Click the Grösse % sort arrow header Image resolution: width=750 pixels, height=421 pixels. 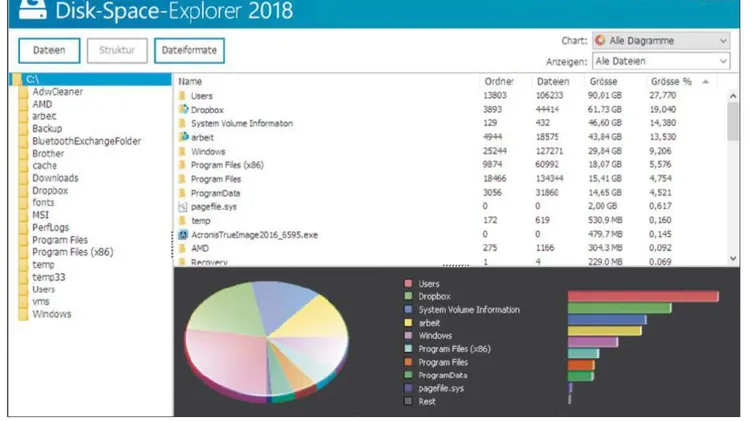(705, 82)
